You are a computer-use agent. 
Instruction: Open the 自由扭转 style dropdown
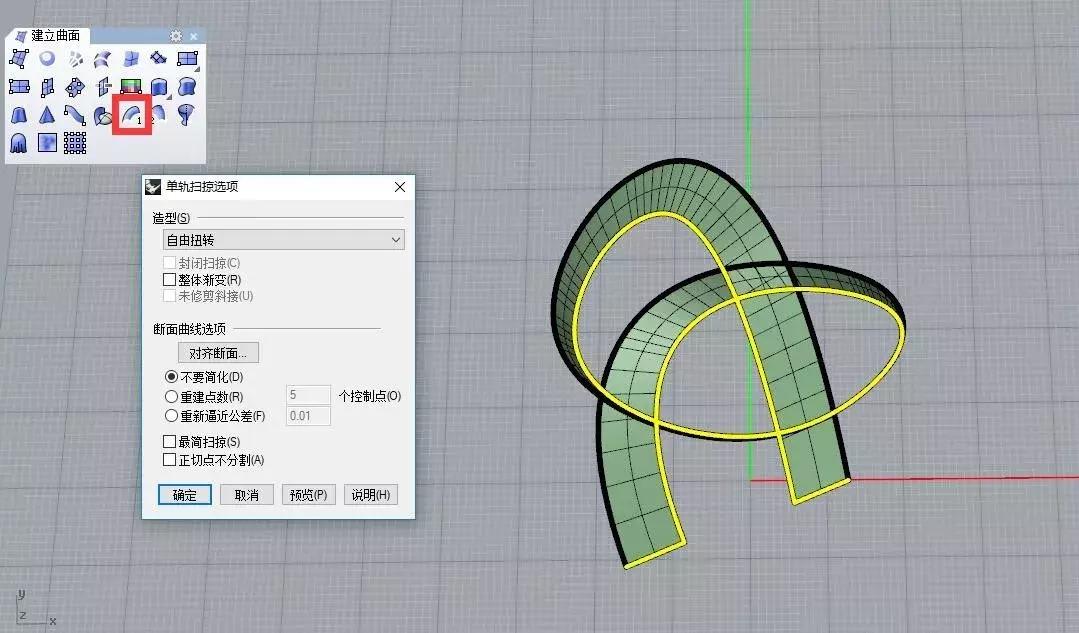283,240
